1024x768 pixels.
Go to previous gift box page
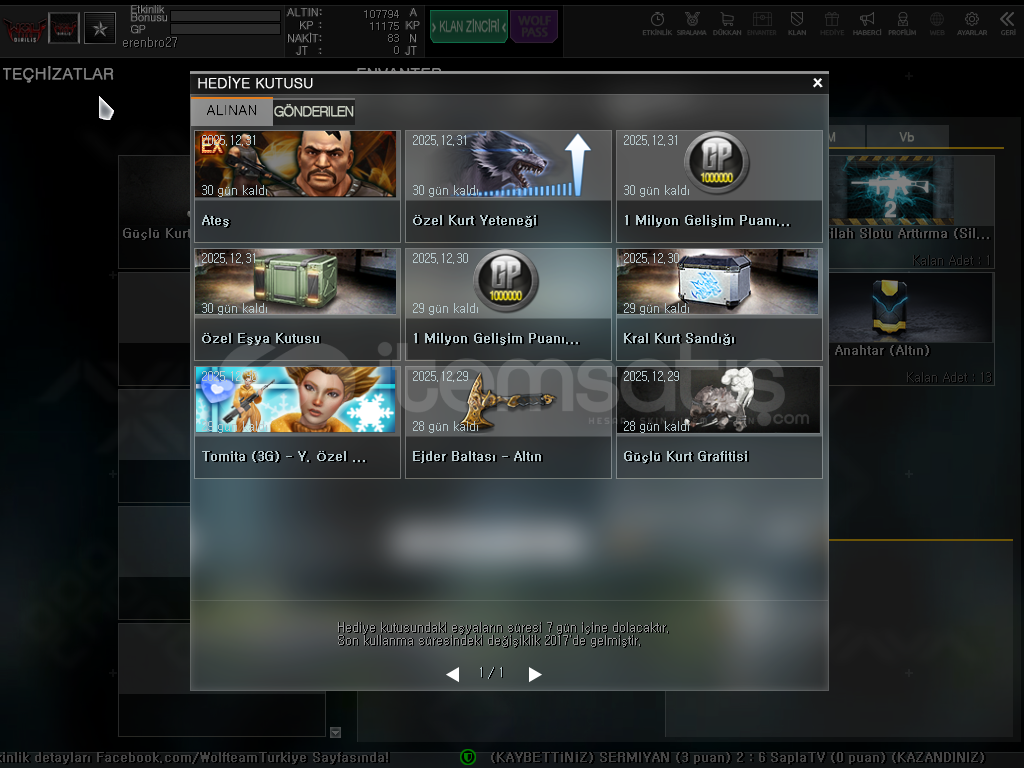(453, 674)
